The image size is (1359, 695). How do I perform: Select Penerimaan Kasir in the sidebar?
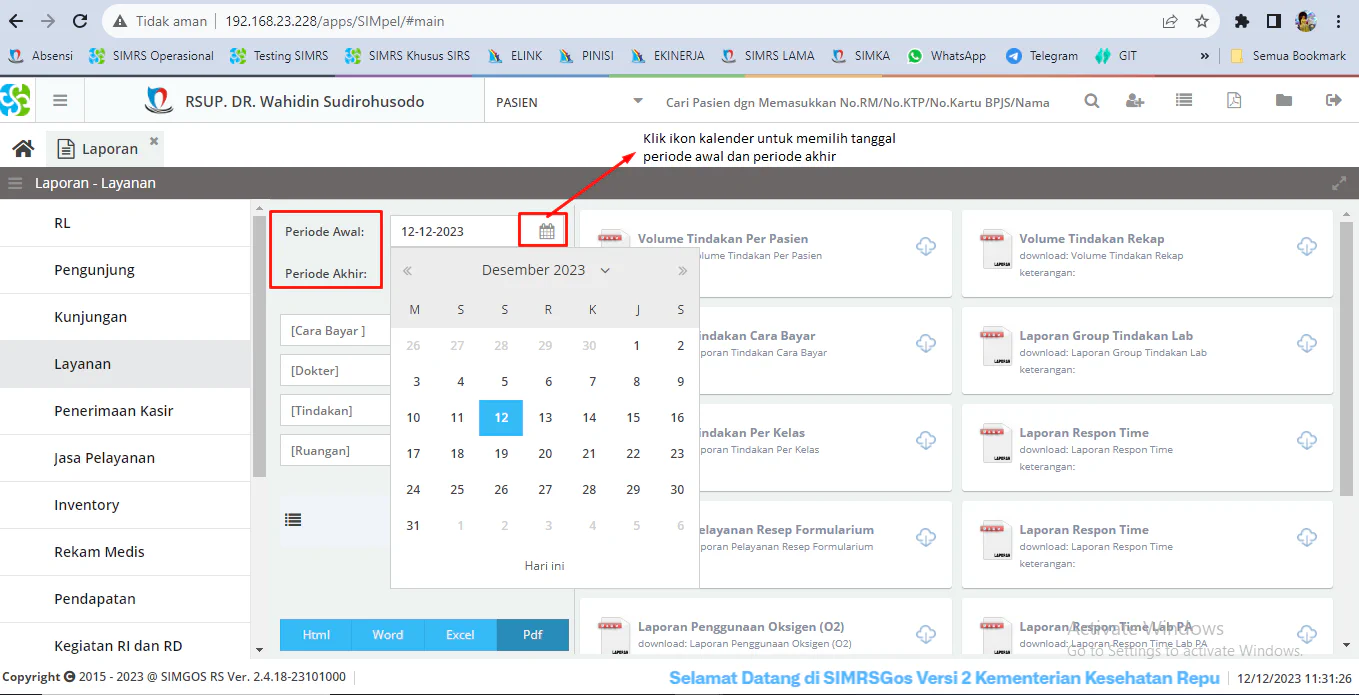[x=125, y=411]
